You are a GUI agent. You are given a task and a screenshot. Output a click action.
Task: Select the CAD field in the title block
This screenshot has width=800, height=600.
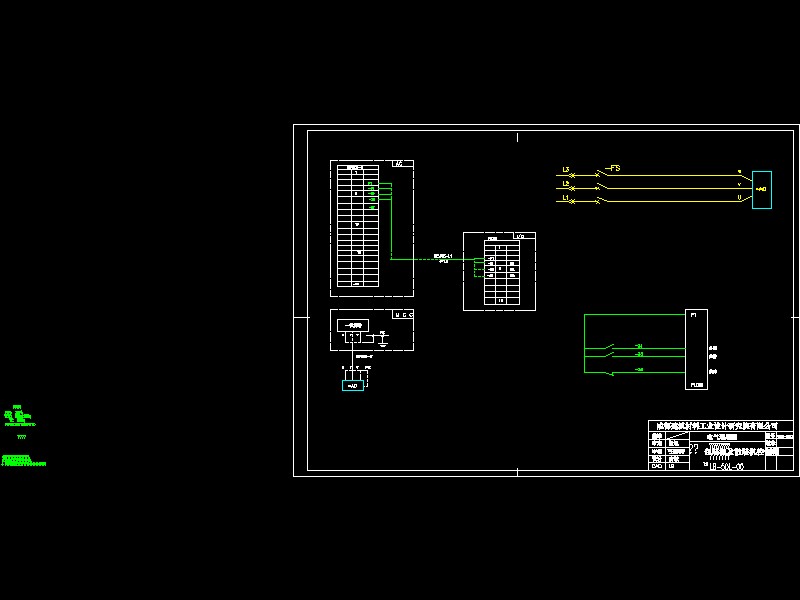655,466
